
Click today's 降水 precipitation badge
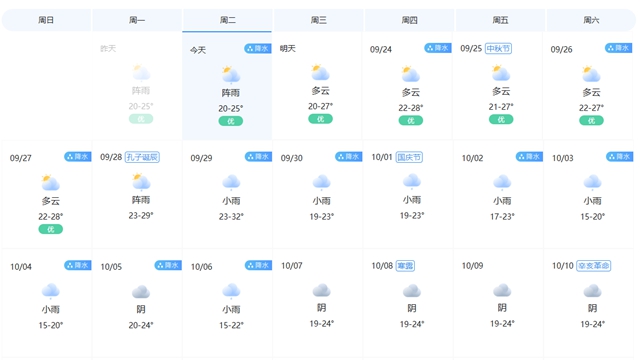click(258, 49)
